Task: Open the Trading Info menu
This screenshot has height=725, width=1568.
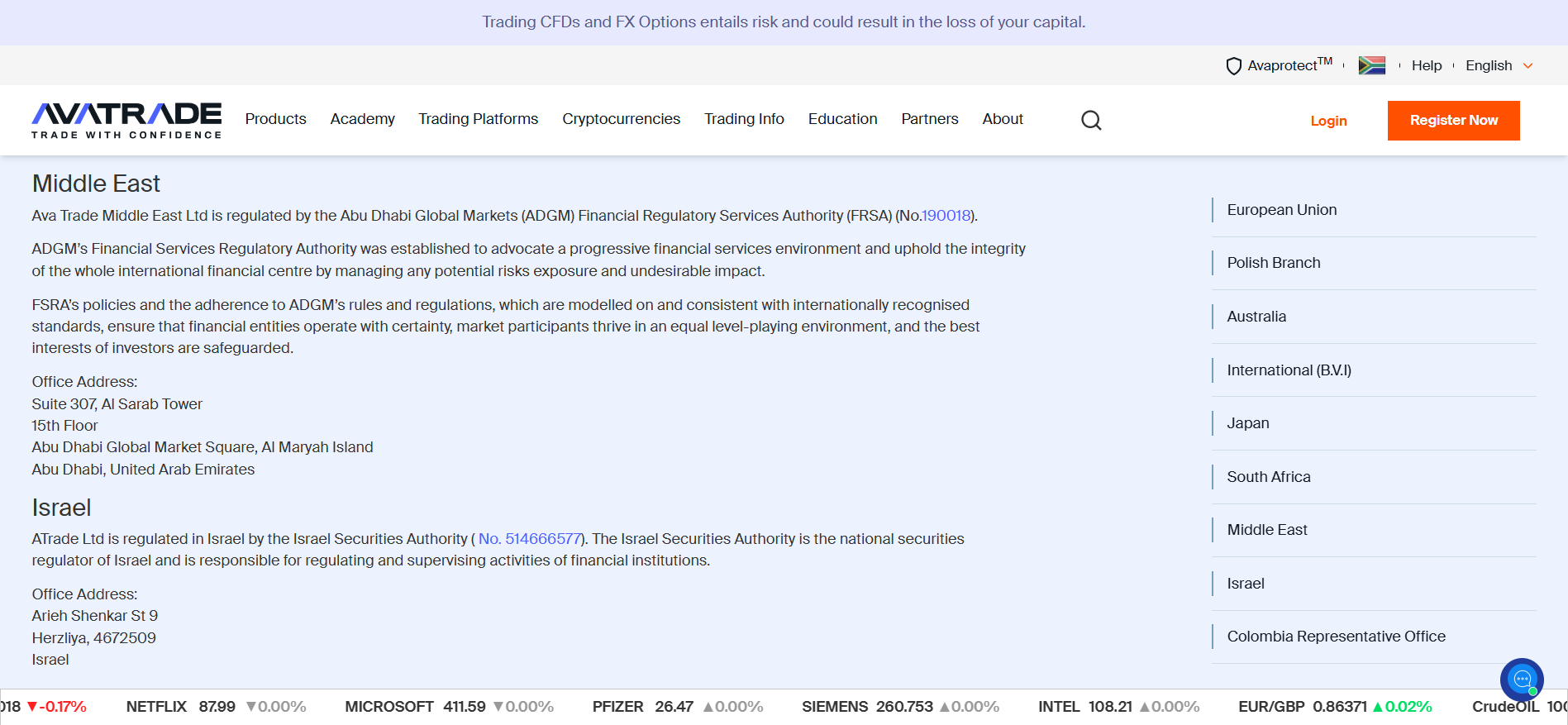Action: (x=745, y=119)
